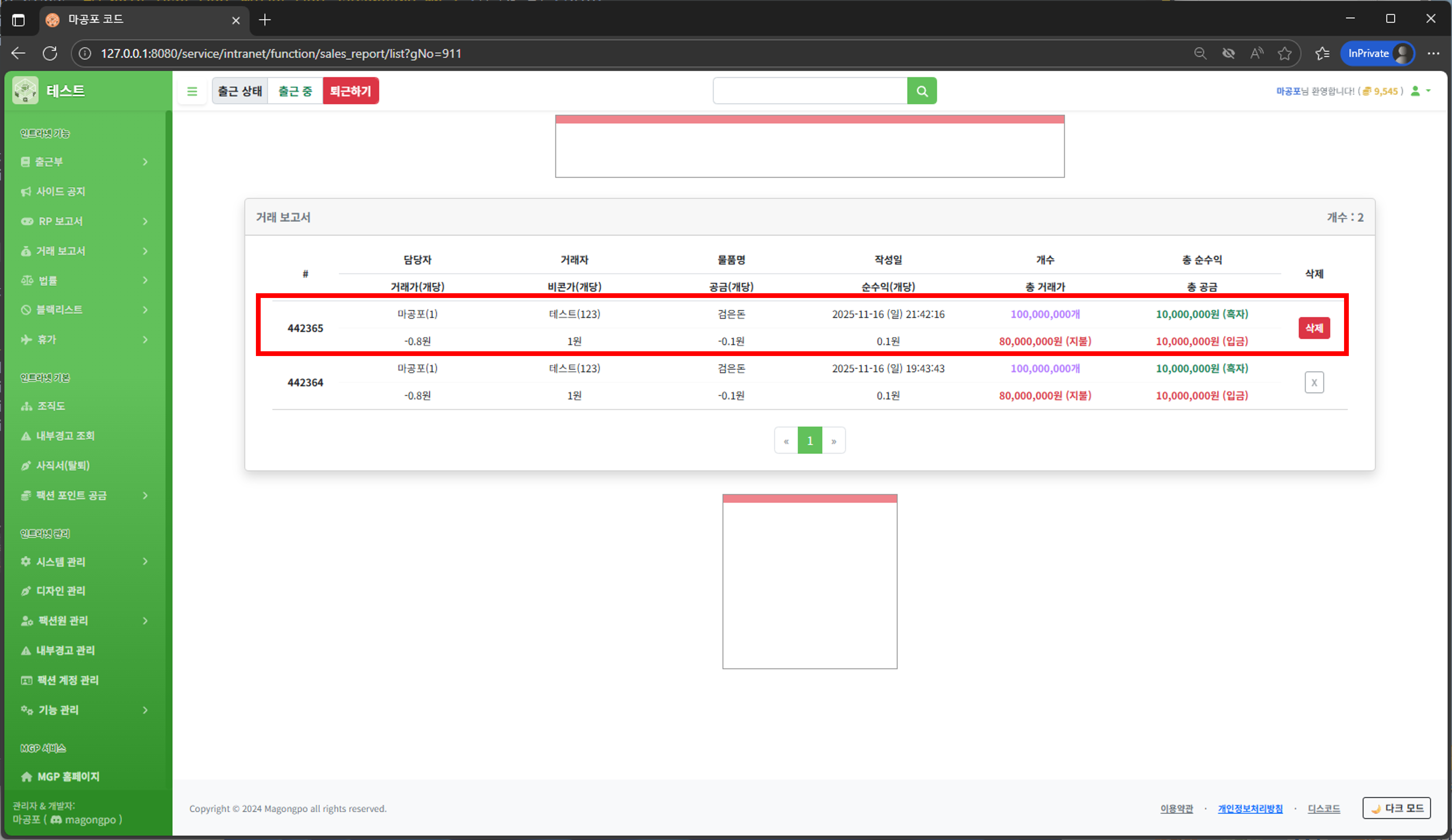1452x840 pixels.
Task: Click the 테스트 logo icon in sidebar
Action: click(x=25, y=91)
